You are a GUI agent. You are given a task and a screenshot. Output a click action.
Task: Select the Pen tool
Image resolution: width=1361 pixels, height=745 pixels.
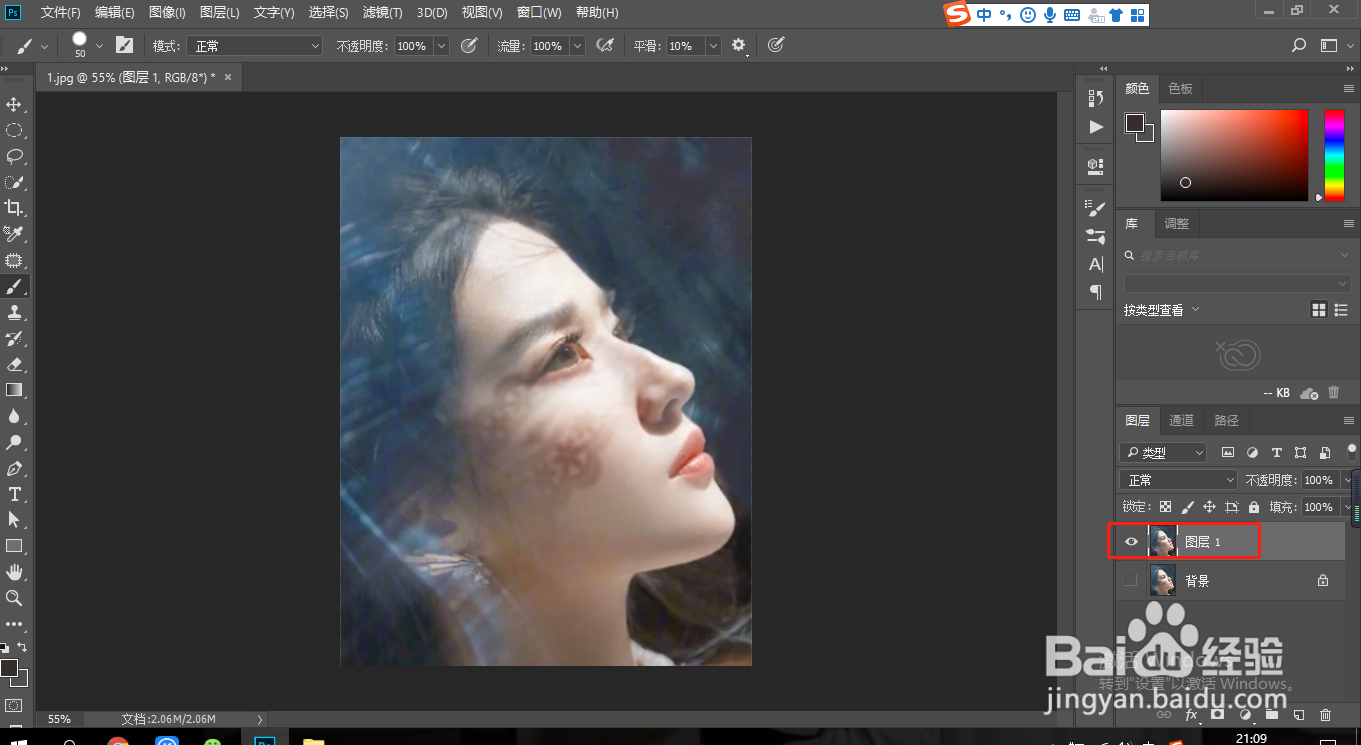[15, 468]
